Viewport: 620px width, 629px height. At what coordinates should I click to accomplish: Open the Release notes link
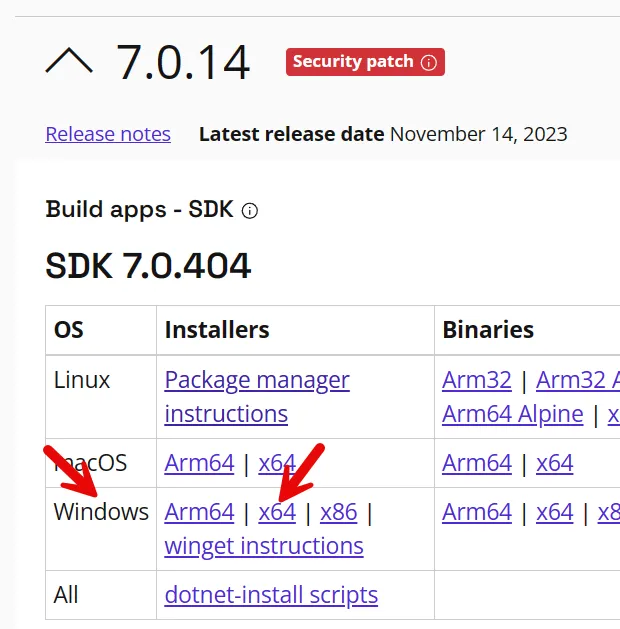[108, 134]
